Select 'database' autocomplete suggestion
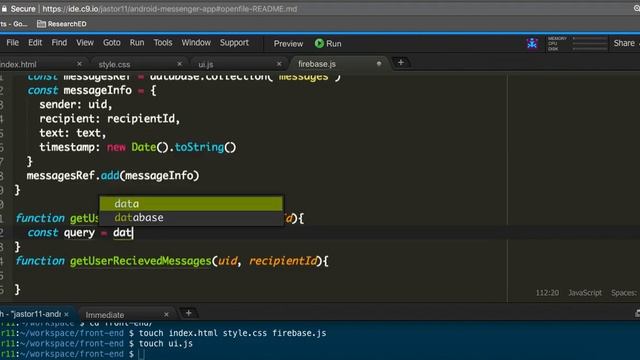640x360 pixels. point(191,218)
